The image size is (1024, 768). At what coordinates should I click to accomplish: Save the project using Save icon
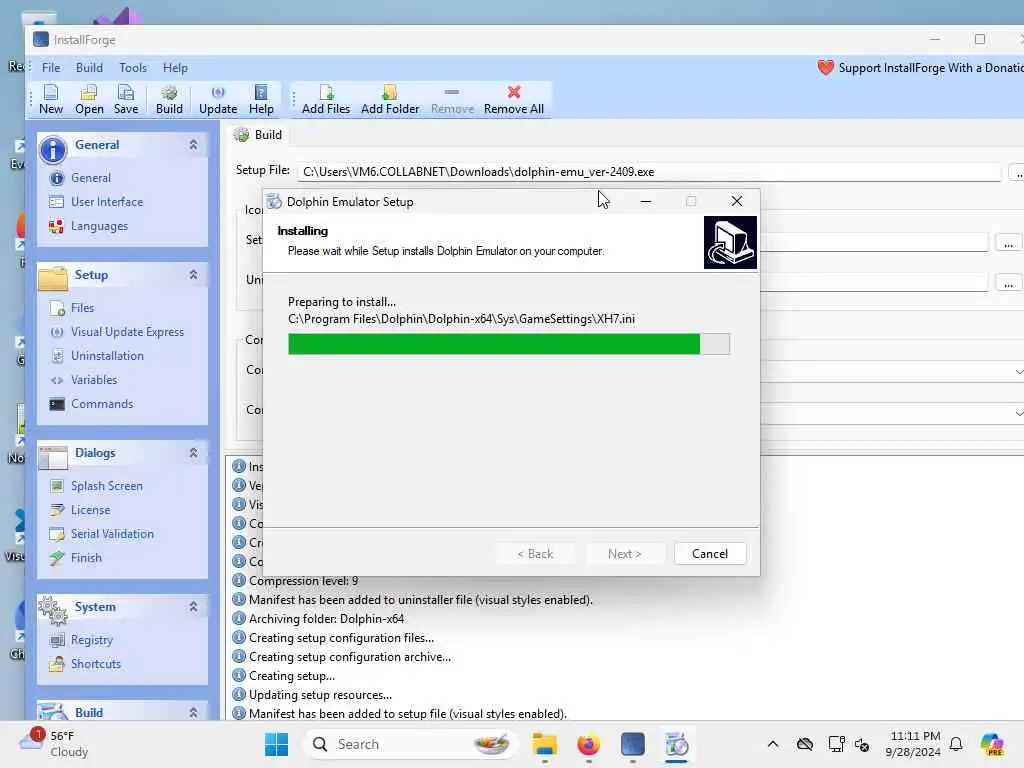125,99
